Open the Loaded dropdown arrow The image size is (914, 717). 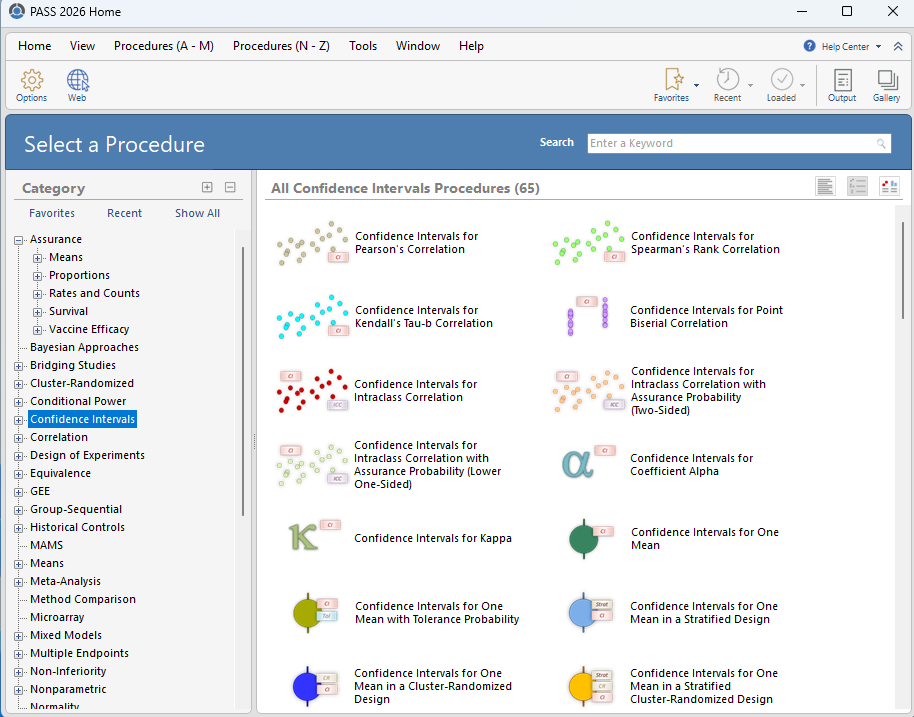tap(803, 85)
